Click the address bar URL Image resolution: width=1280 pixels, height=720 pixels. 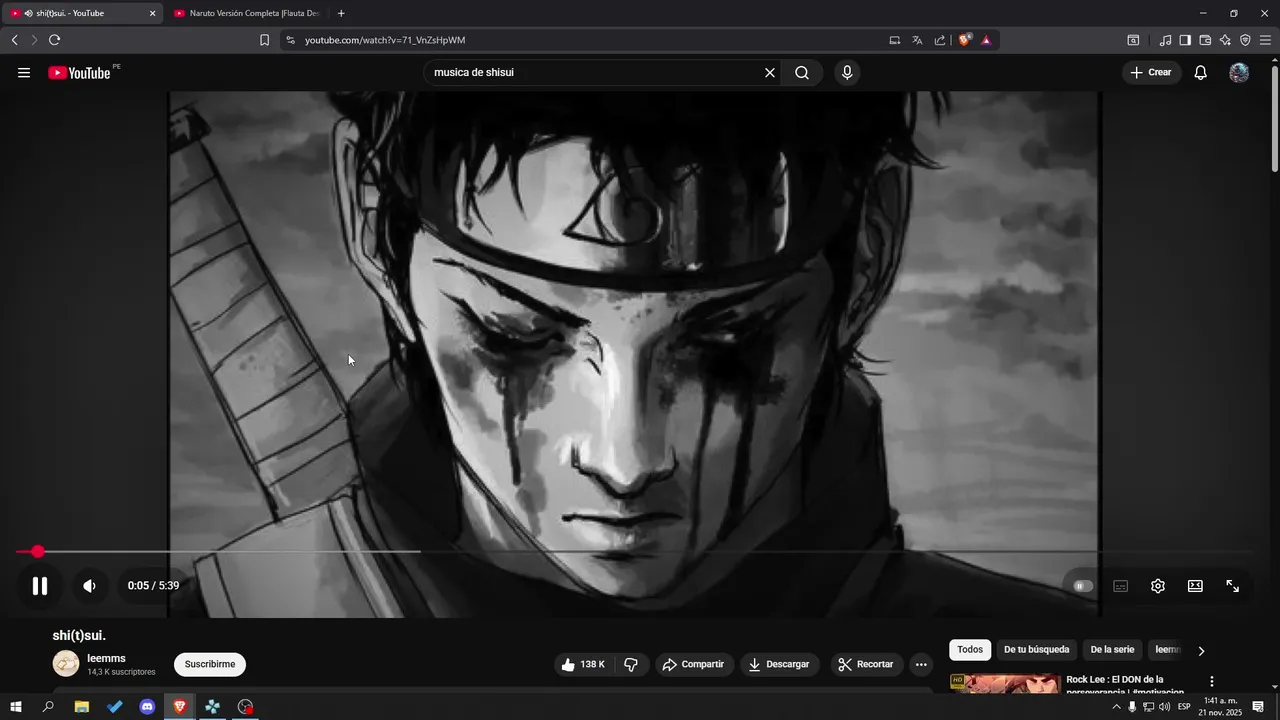[385, 40]
